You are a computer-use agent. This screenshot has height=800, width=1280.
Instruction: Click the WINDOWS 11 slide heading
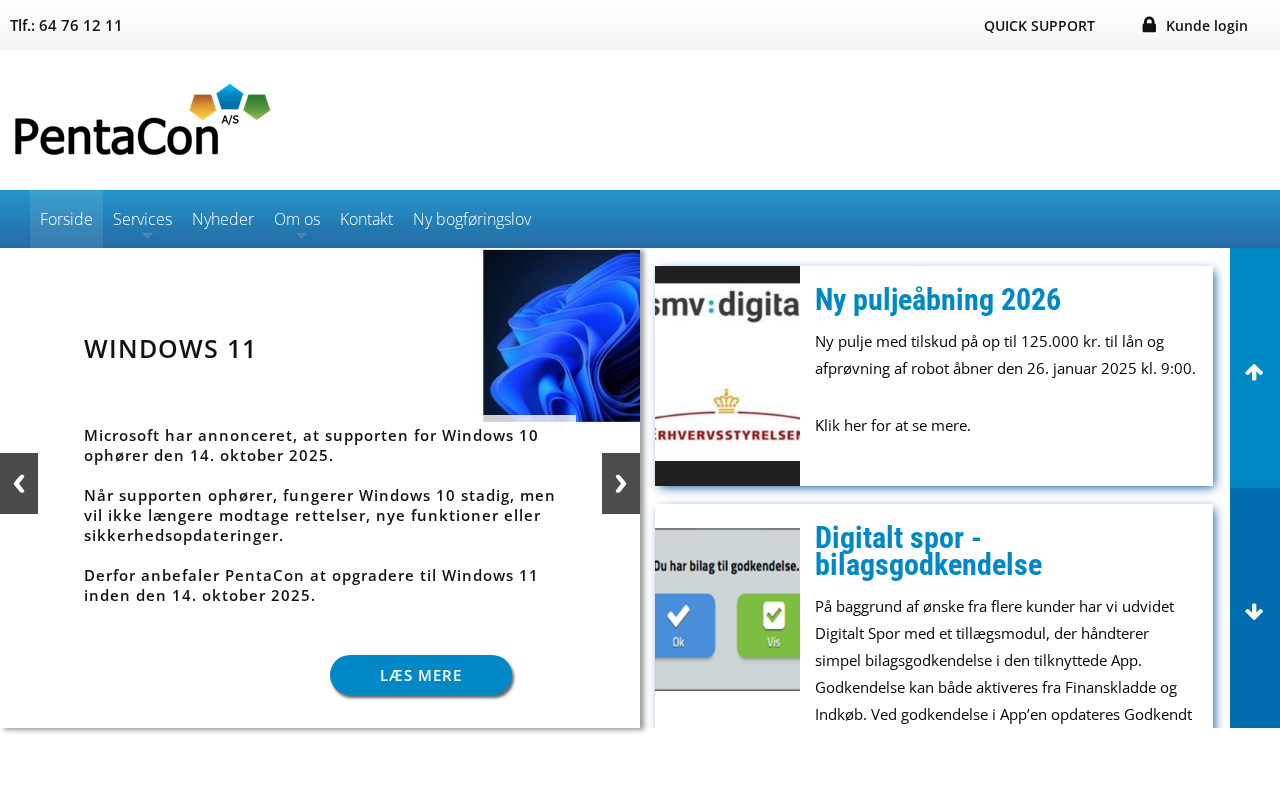pos(170,349)
